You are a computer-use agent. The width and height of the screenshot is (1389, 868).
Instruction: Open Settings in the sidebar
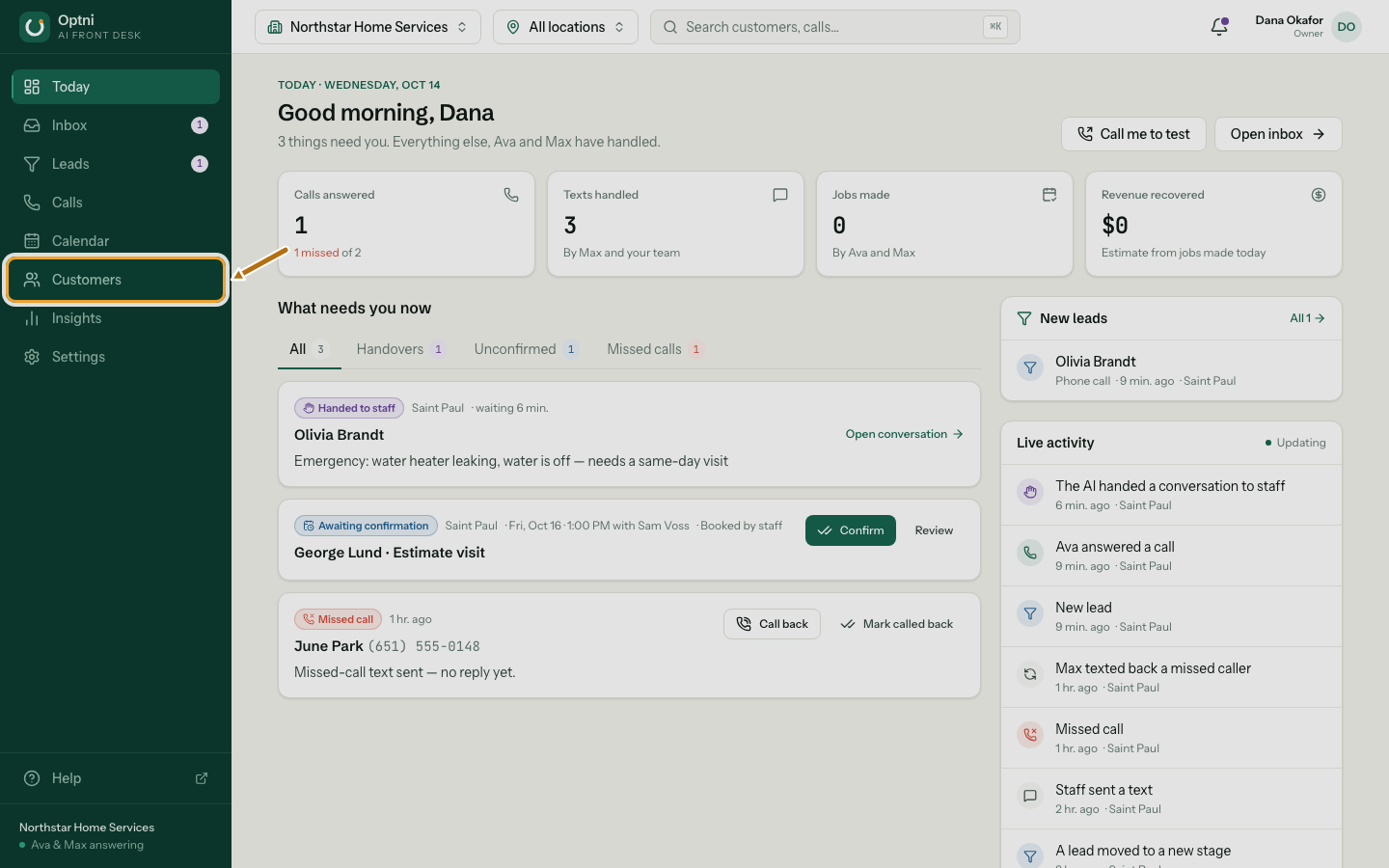click(x=116, y=357)
